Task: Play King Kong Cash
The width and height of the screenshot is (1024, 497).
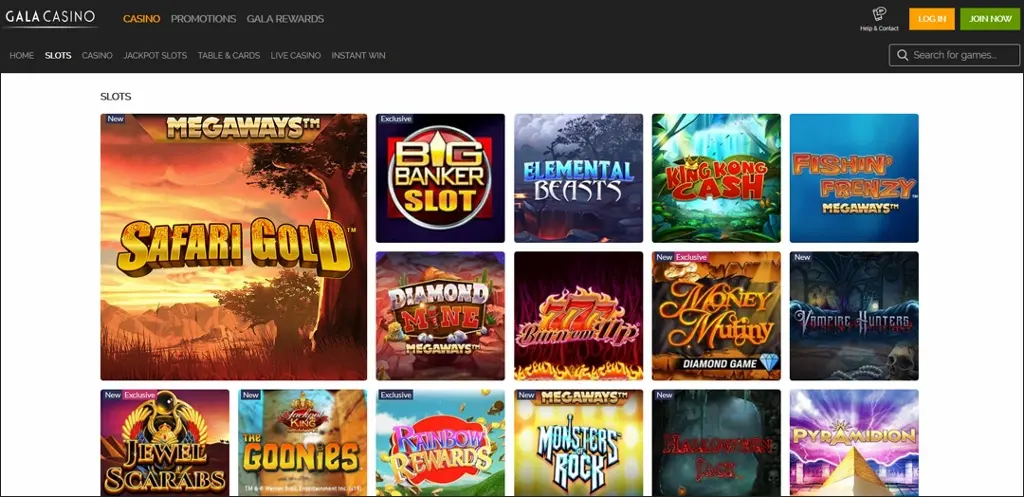Action: click(x=716, y=178)
